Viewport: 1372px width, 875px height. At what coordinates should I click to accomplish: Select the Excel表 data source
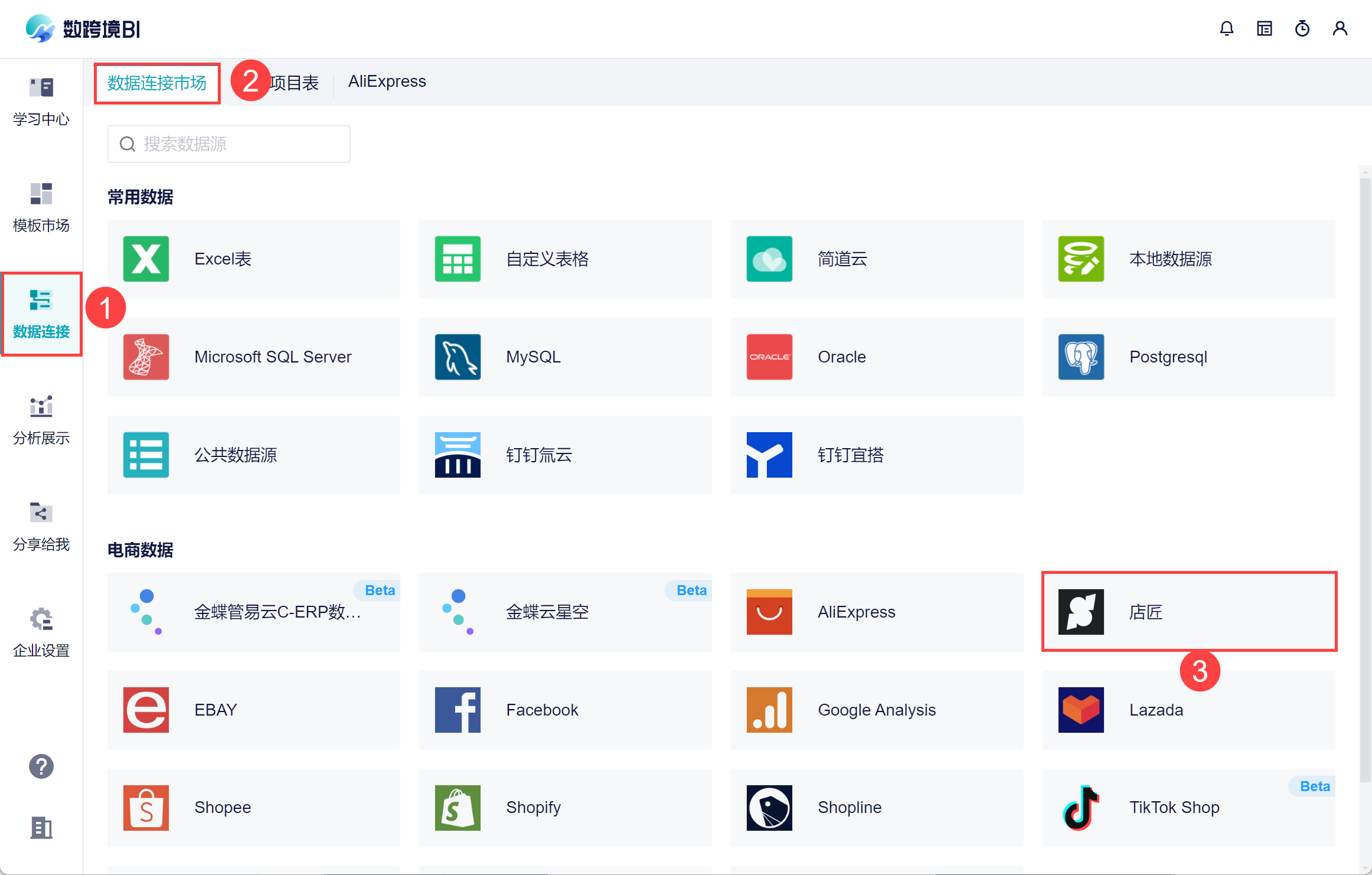[253, 259]
